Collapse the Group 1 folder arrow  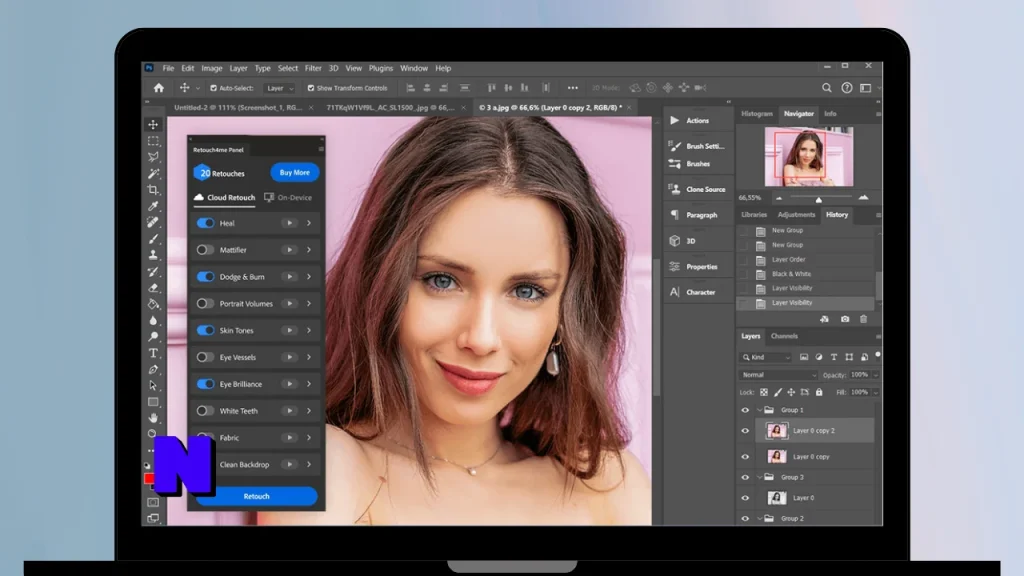760,410
